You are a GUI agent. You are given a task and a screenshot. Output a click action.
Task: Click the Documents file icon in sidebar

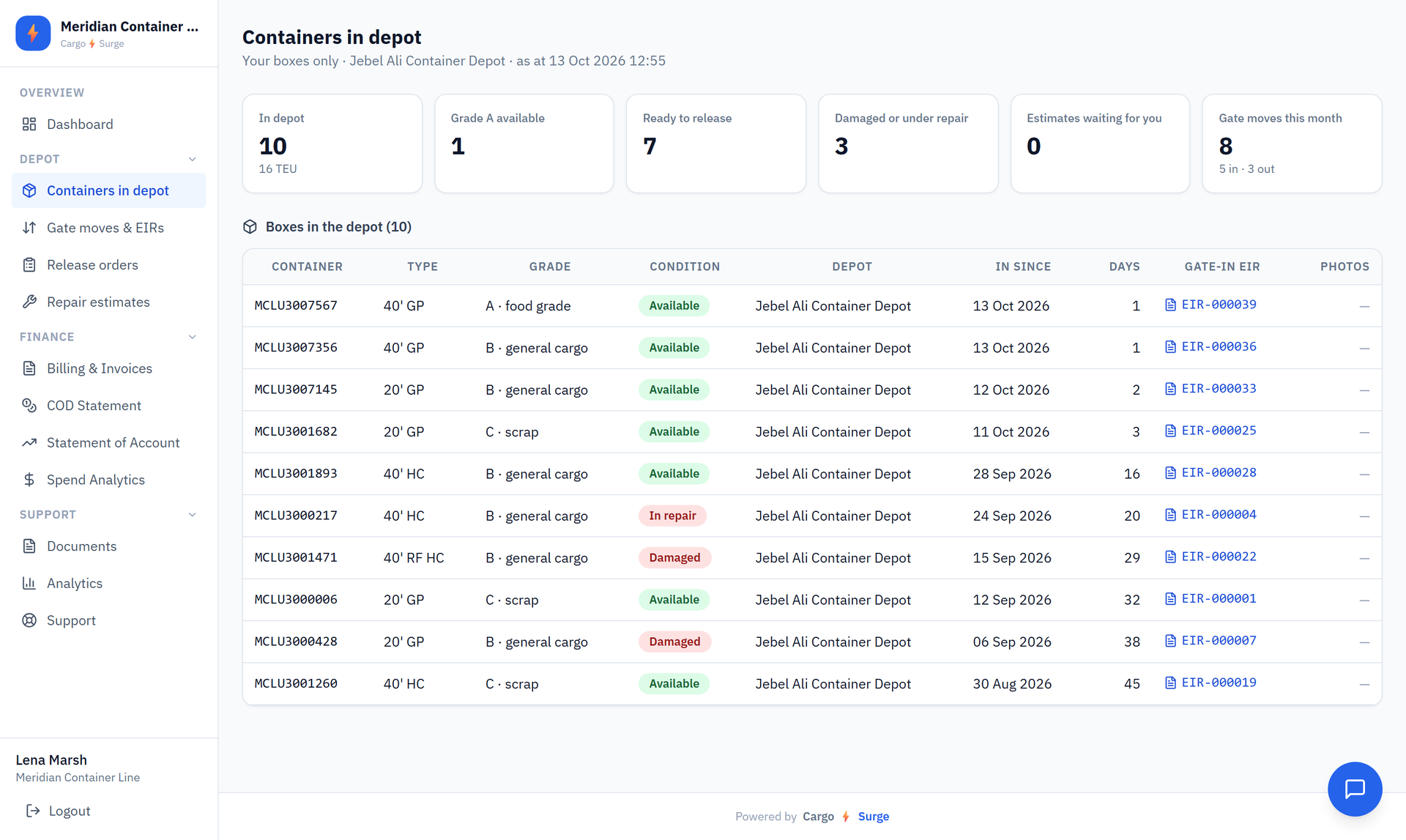pos(29,546)
